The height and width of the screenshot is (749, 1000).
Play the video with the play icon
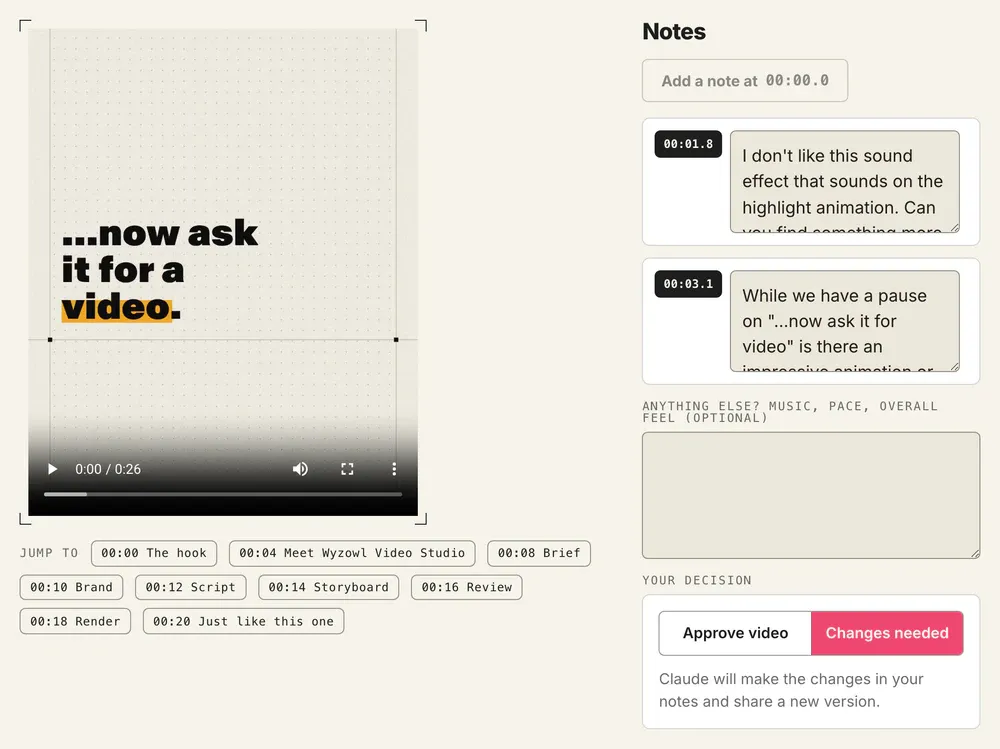click(x=52, y=469)
